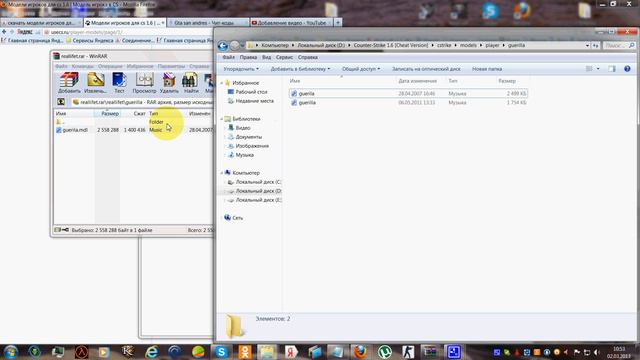640x360 pixels.
Task: Open the Windows Start orb
Action: pyautogui.click(x=11, y=352)
